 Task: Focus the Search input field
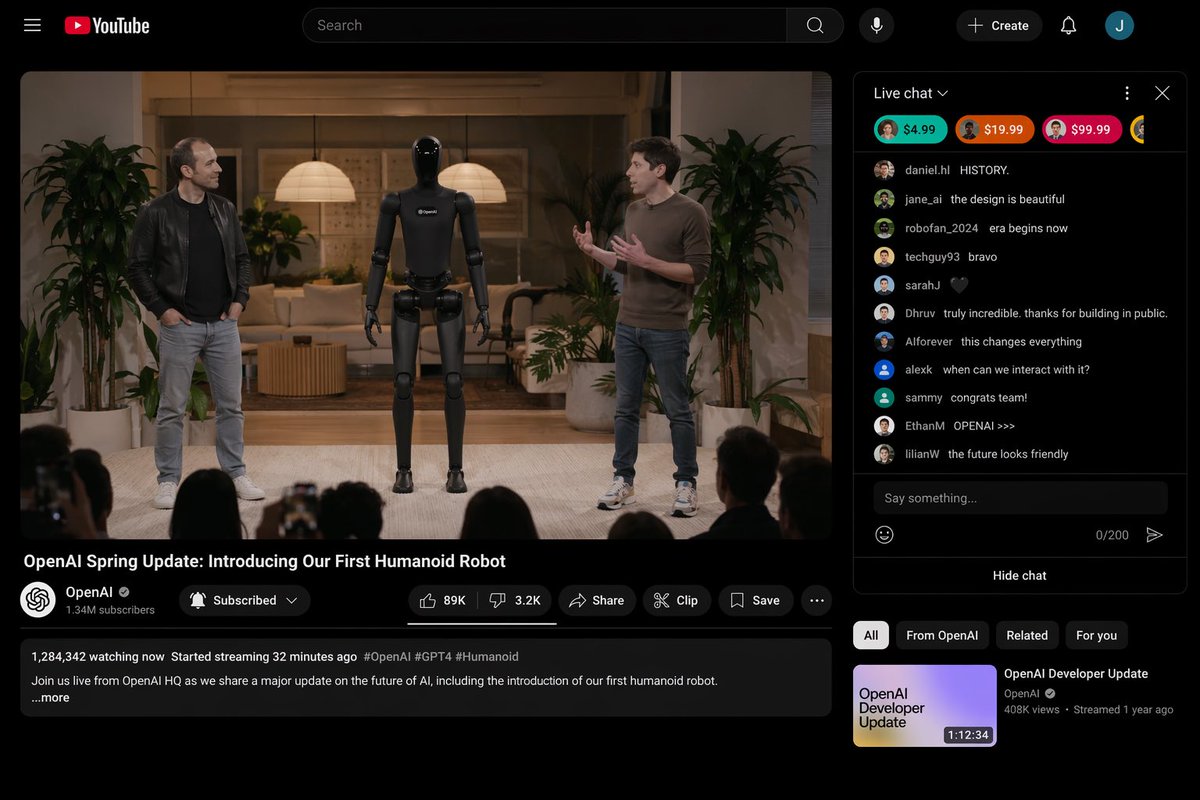click(545, 25)
